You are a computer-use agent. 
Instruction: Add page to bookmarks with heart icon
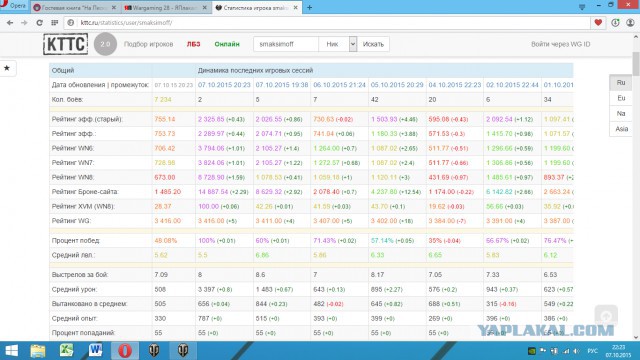point(598,23)
